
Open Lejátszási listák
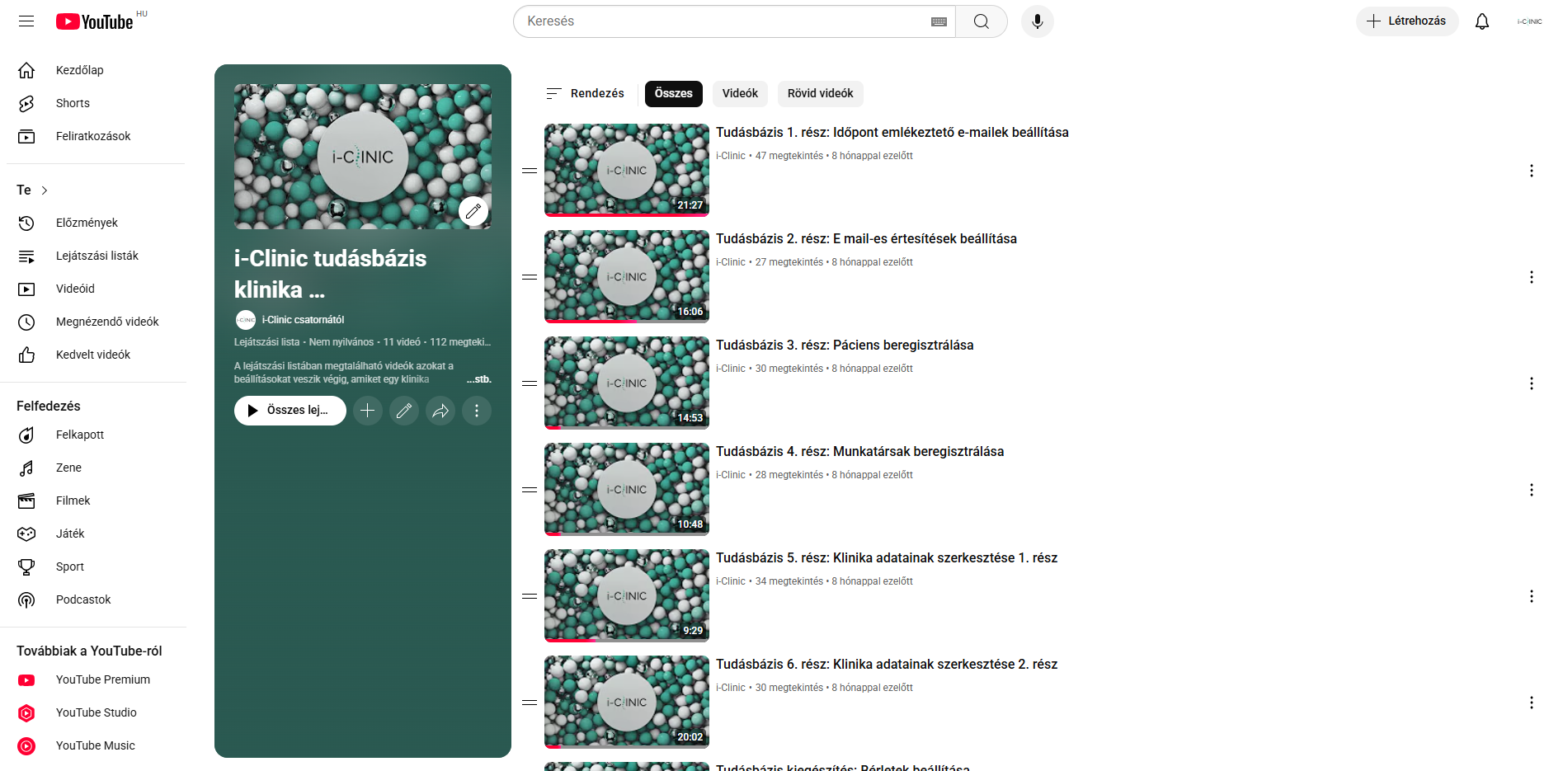click(x=96, y=256)
